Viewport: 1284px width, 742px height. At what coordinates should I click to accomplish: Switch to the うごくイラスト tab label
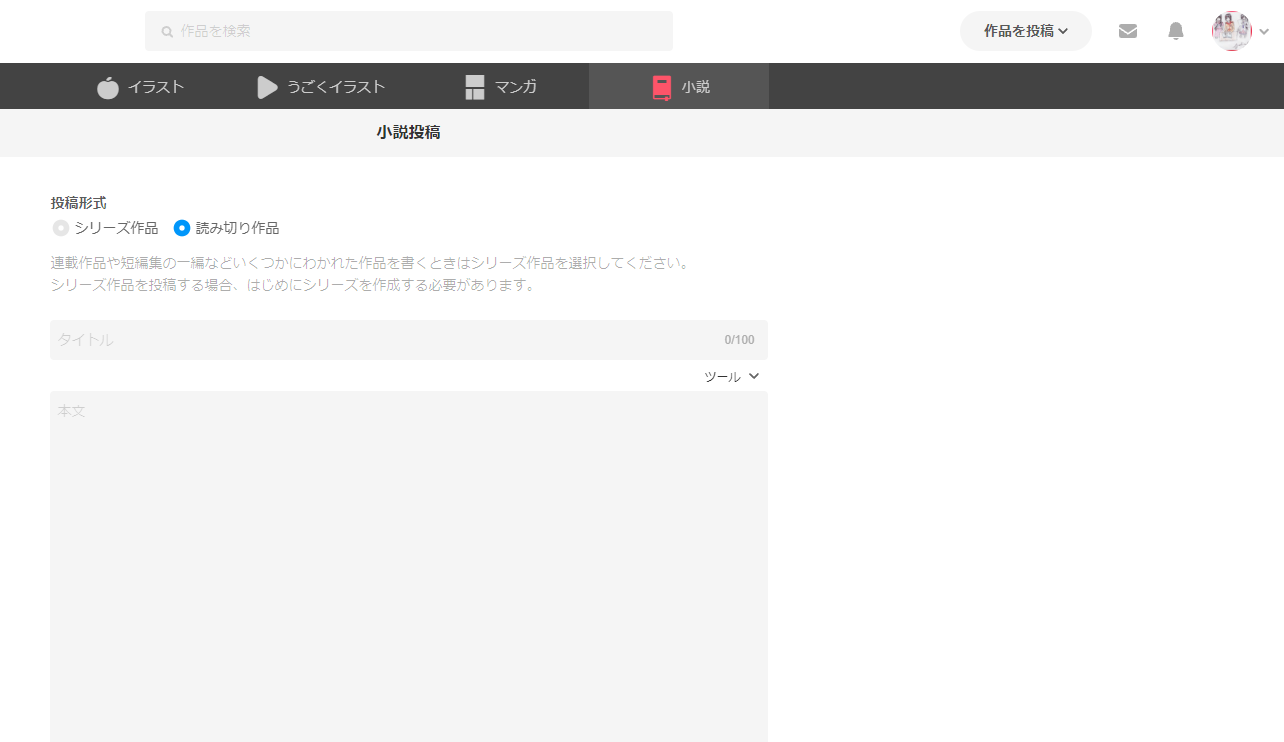336,87
